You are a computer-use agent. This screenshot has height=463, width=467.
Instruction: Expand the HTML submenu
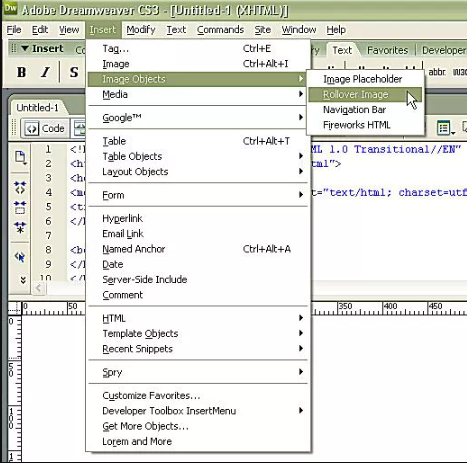pyautogui.click(x=197, y=318)
